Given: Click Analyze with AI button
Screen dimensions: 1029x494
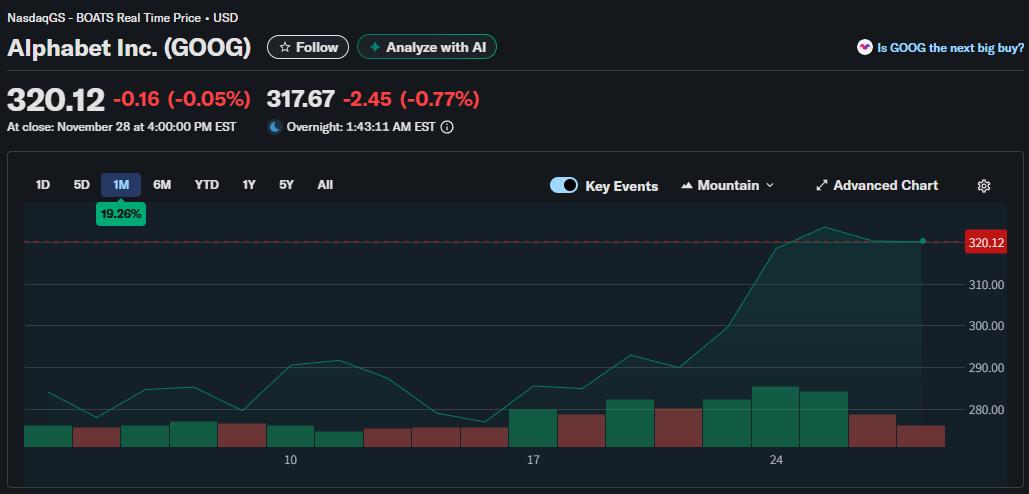Looking at the screenshot, I should pos(427,47).
